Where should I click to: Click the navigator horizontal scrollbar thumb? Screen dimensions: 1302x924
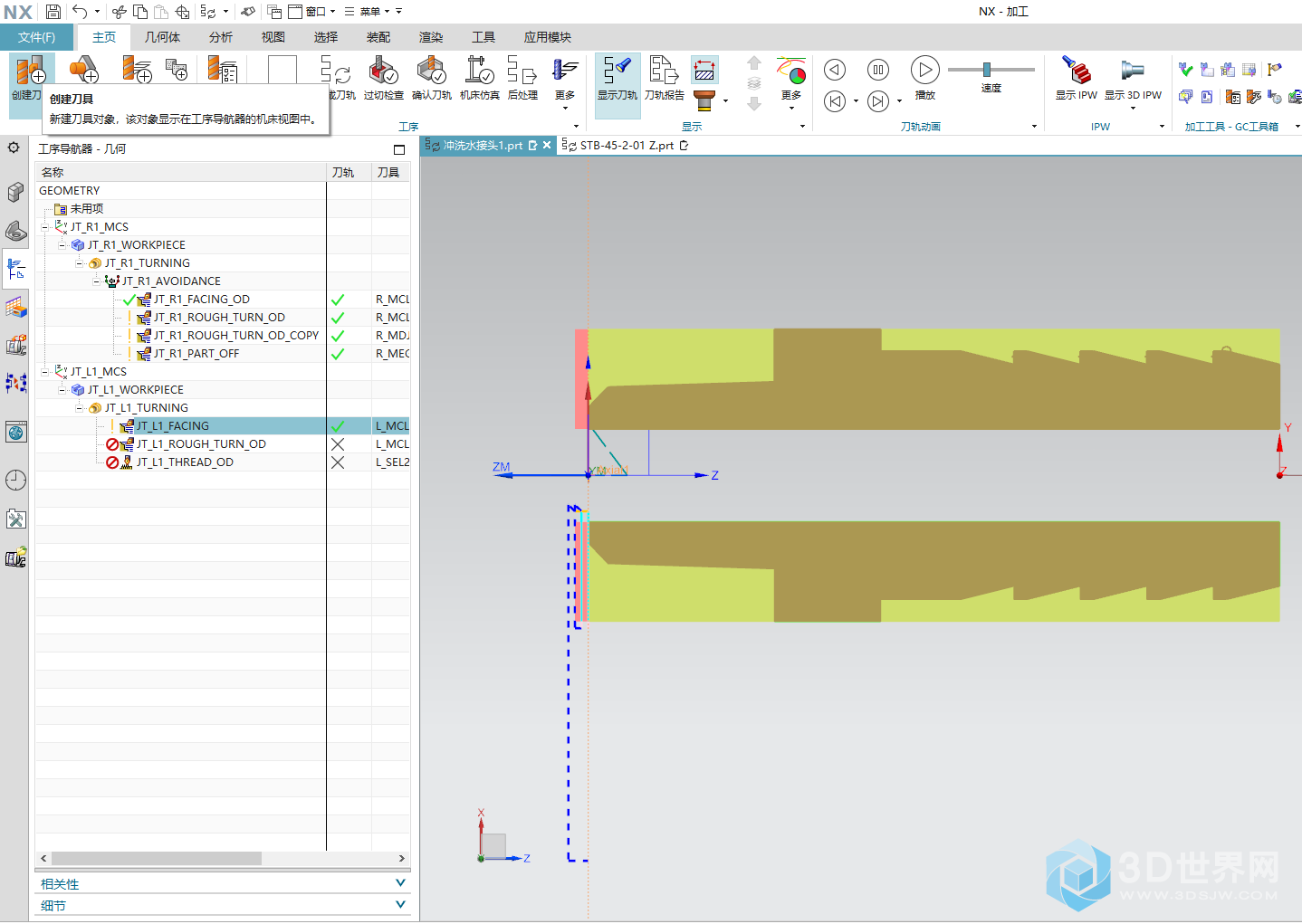[x=157, y=858]
